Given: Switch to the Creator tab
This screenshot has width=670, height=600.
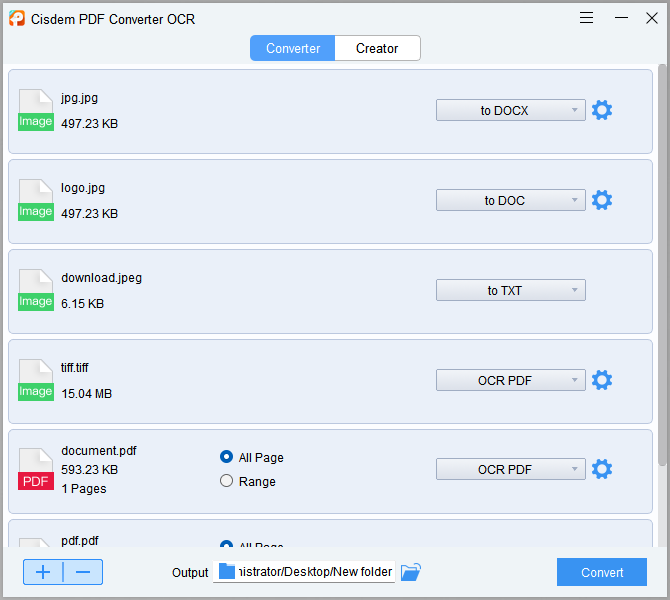Looking at the screenshot, I should [377, 48].
